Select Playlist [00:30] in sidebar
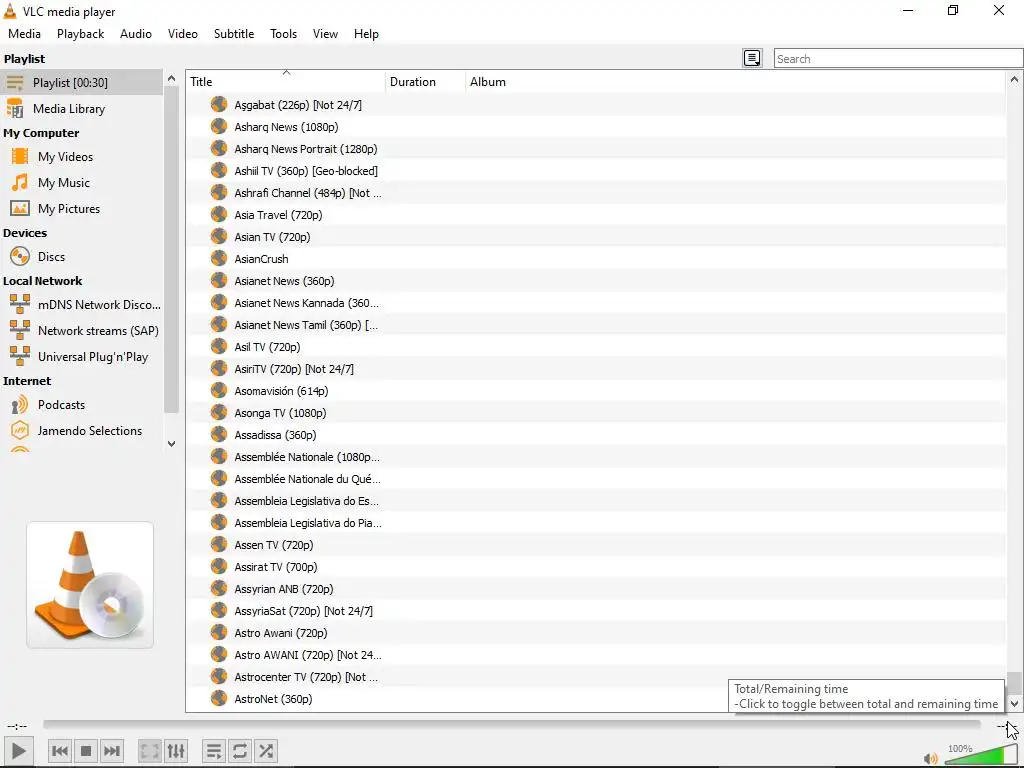This screenshot has width=1024, height=768. pos(81,82)
